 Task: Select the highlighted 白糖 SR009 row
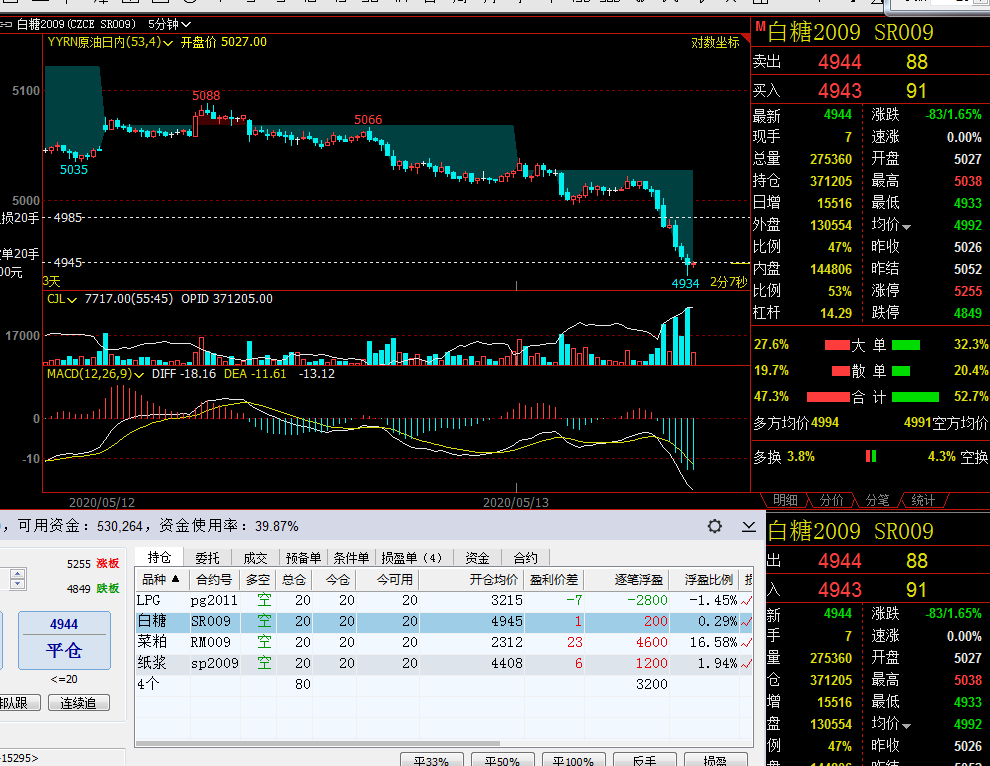pyautogui.click(x=444, y=621)
